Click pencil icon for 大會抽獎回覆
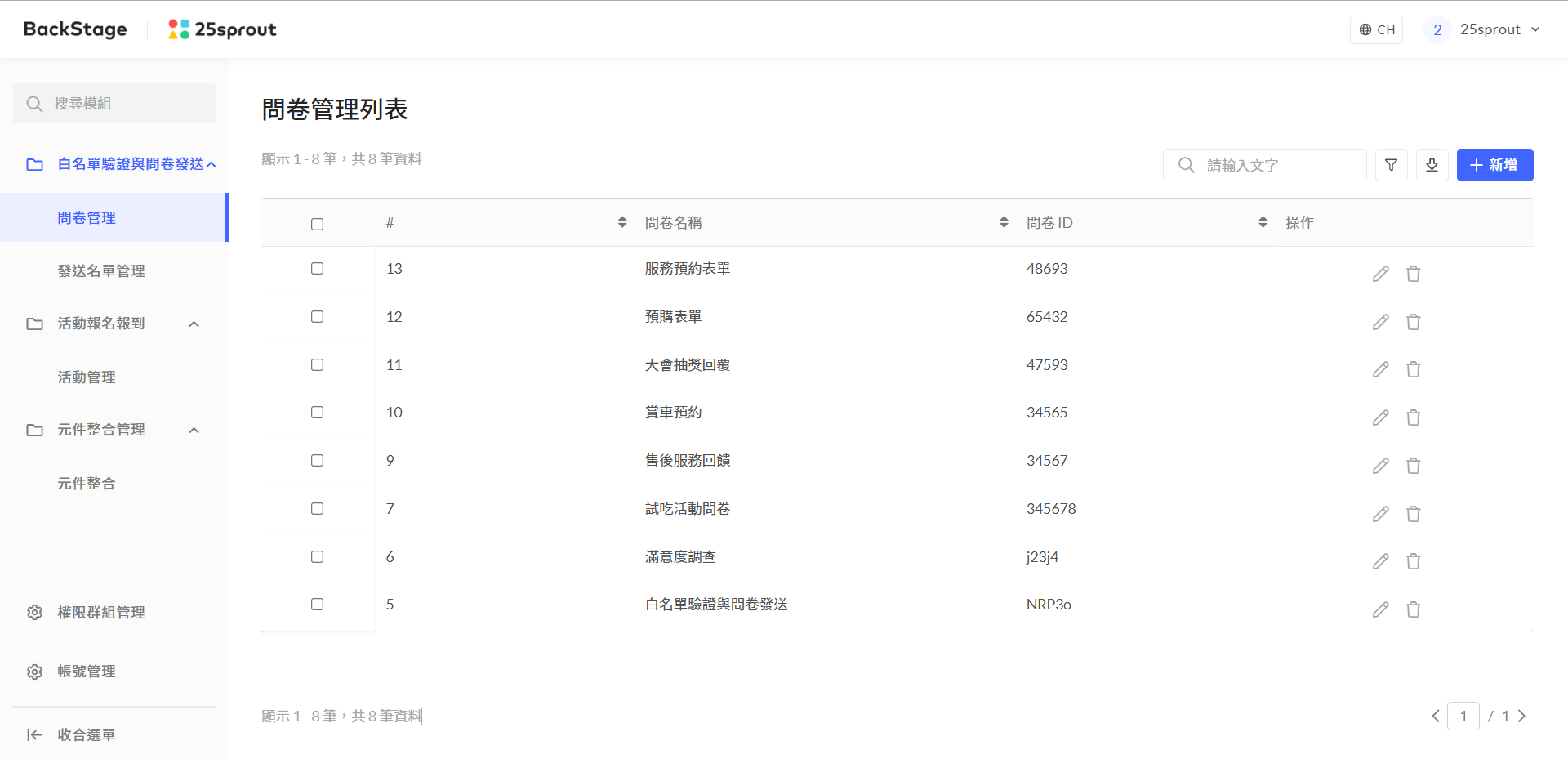The width and height of the screenshot is (1568, 759). tap(1380, 370)
